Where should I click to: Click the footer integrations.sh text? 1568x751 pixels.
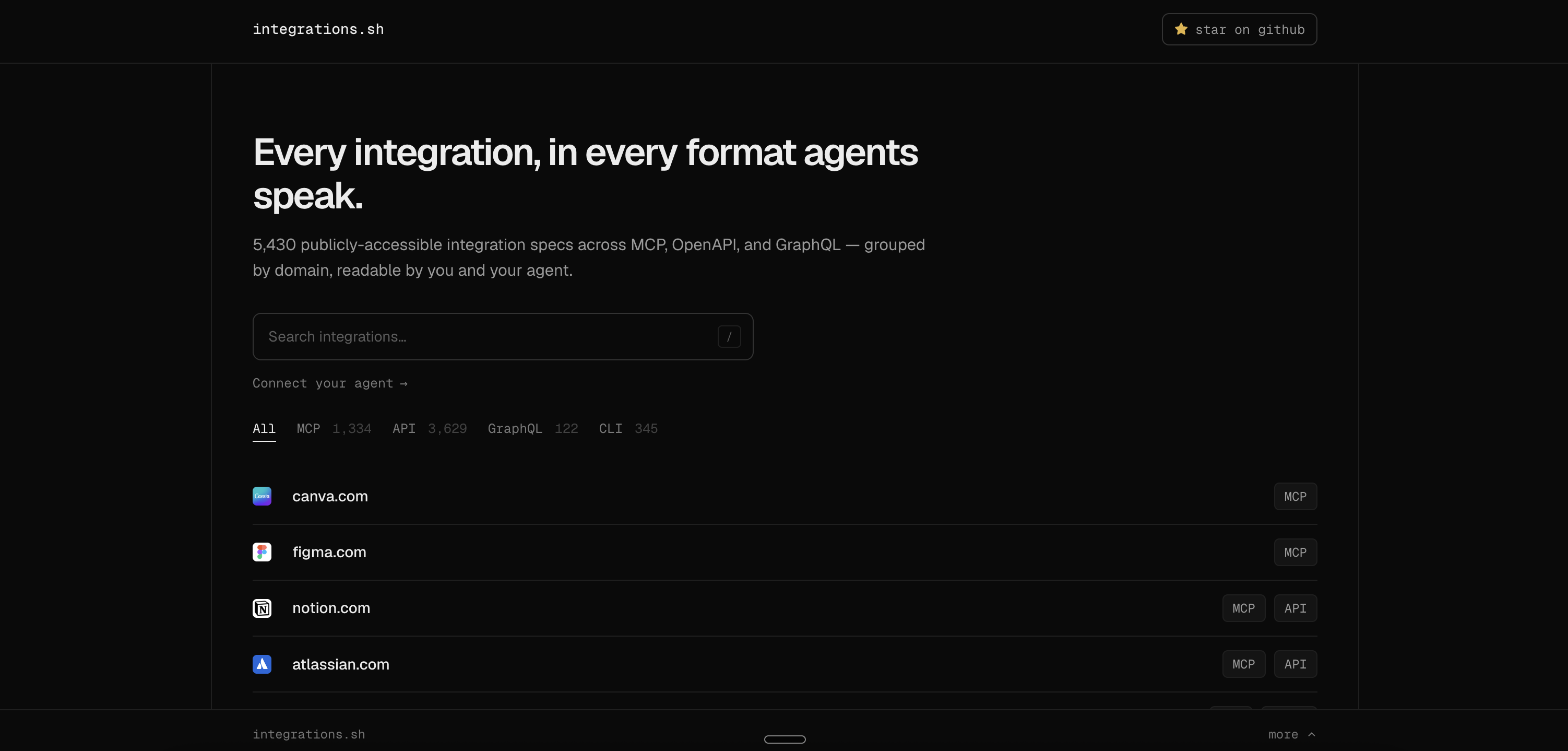click(308, 735)
